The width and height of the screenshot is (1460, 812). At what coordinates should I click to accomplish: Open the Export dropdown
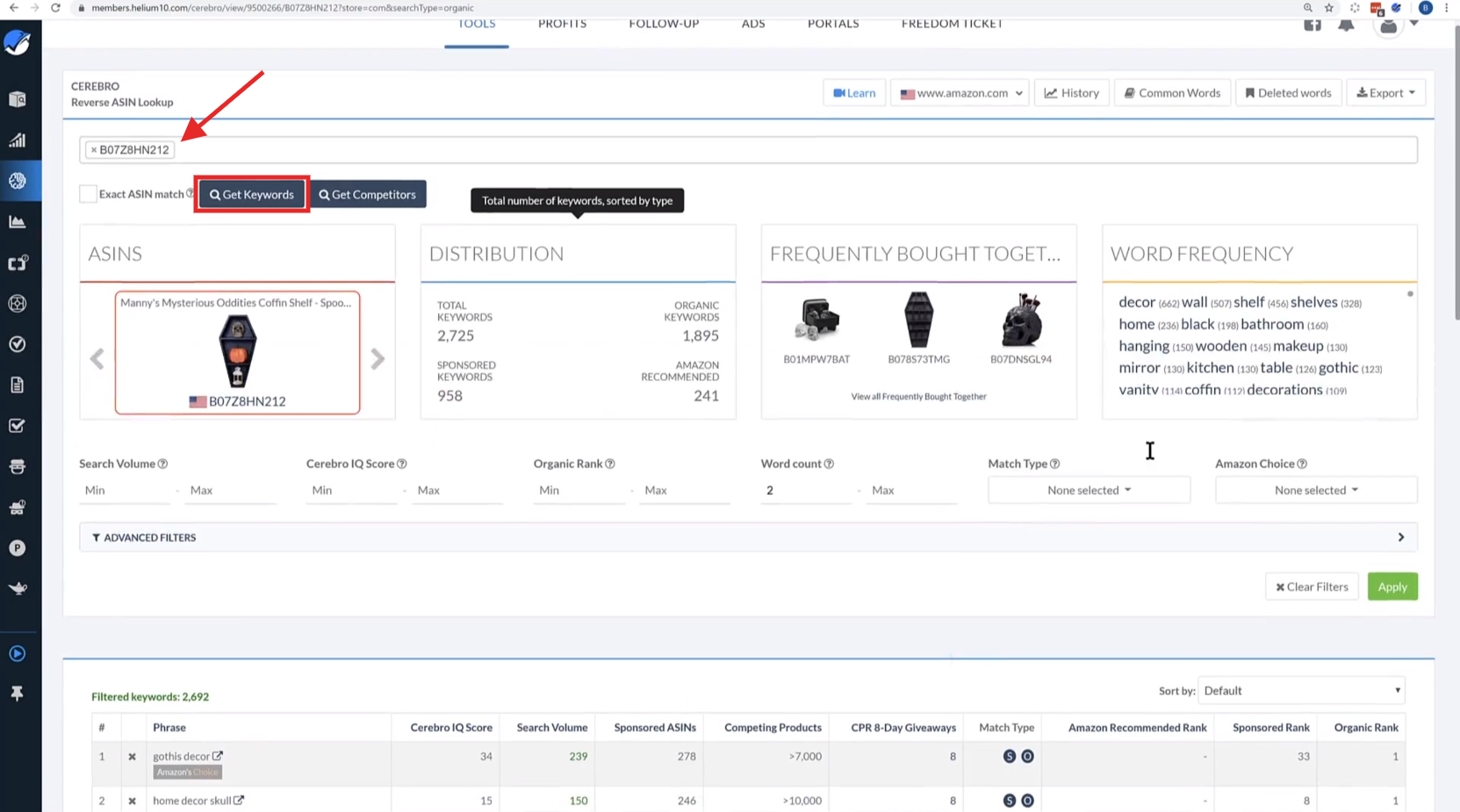coord(1385,93)
